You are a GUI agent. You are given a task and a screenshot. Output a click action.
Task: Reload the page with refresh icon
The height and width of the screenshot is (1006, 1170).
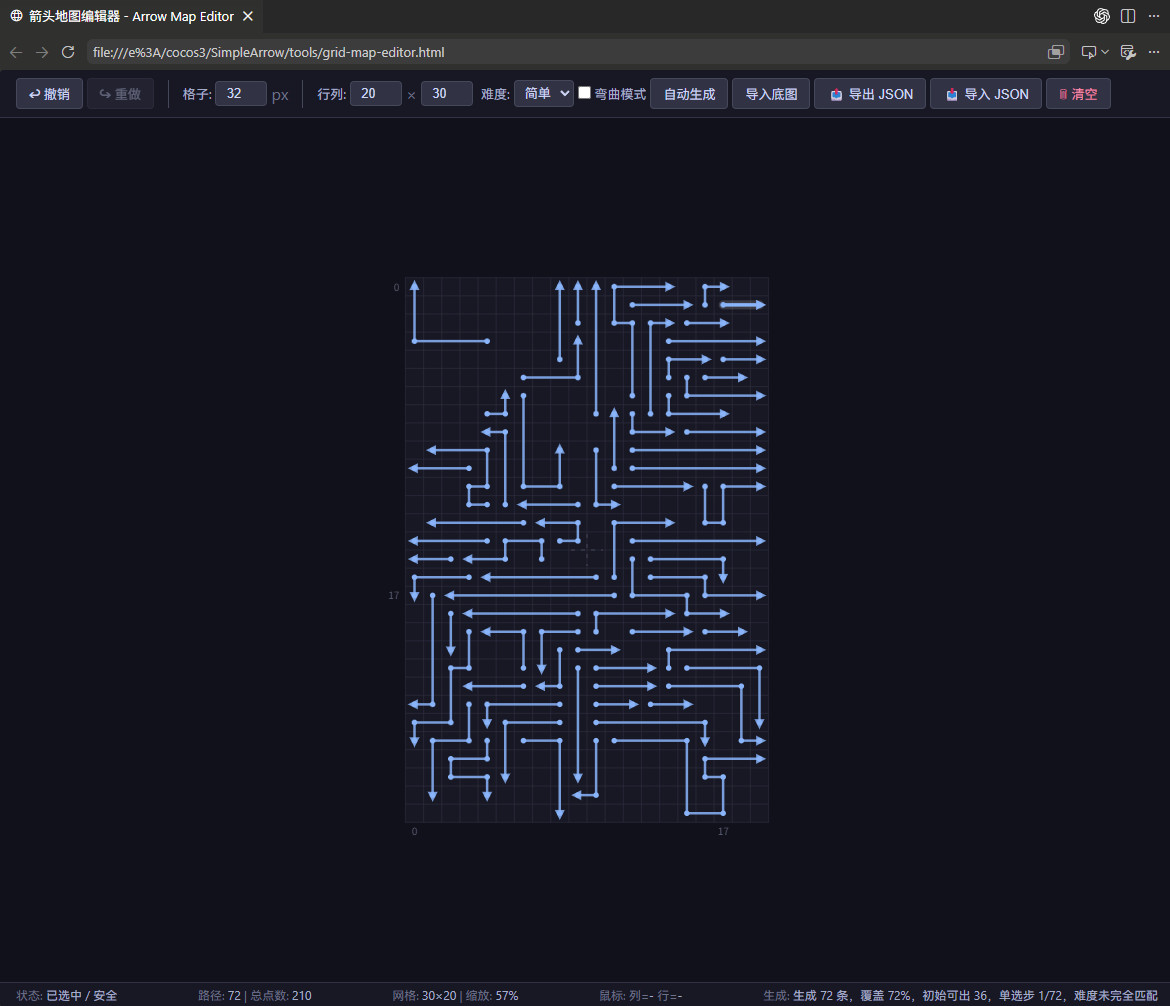tap(68, 52)
